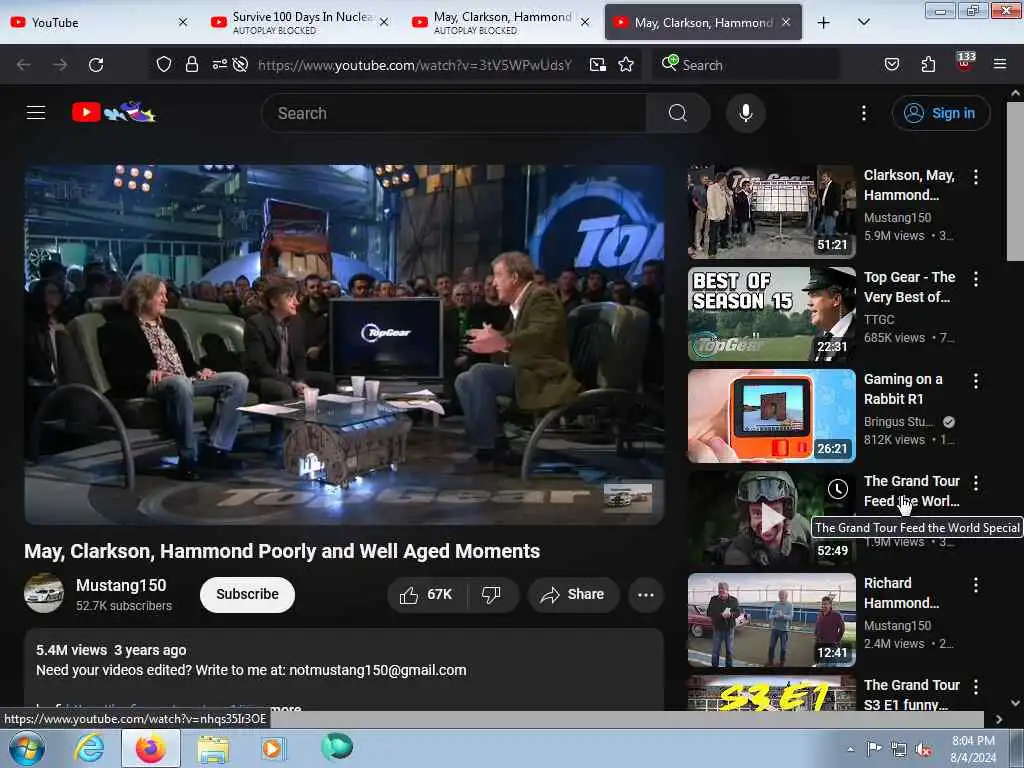The height and width of the screenshot is (768, 1024).
Task: Open Clarkson, May, Hammond 51:21 thumbnail
Action: (x=771, y=212)
